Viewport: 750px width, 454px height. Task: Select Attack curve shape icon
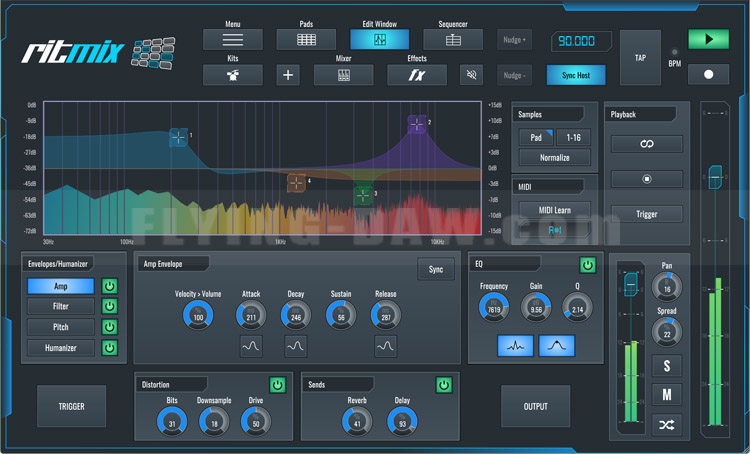point(251,346)
